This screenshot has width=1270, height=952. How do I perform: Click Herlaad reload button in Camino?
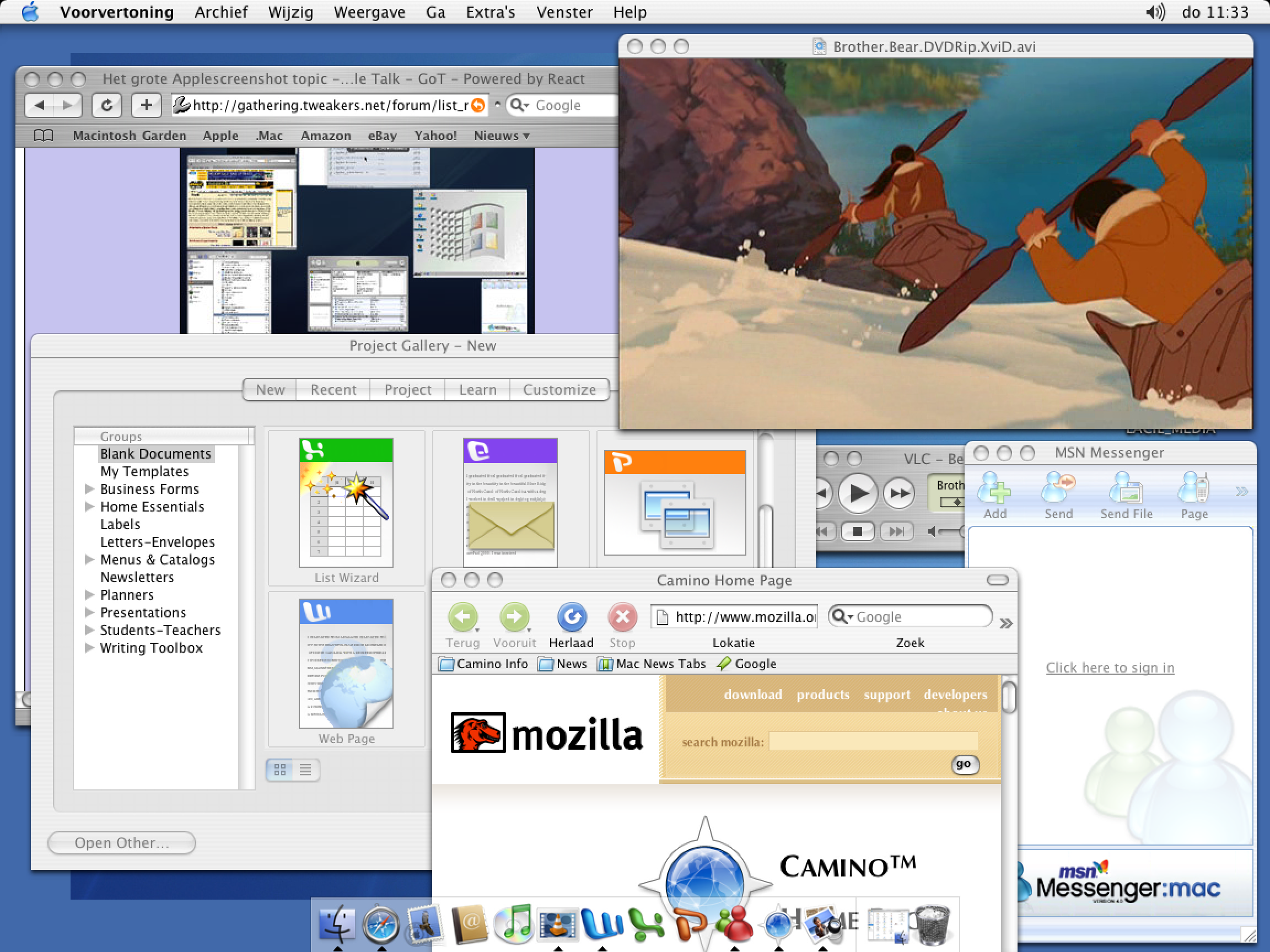click(571, 626)
